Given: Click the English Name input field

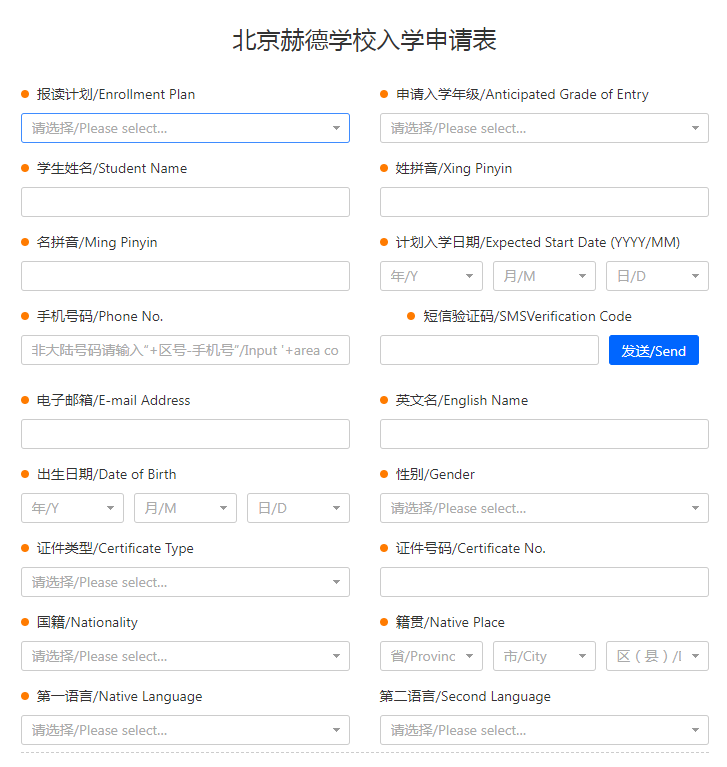Looking at the screenshot, I should (544, 434).
